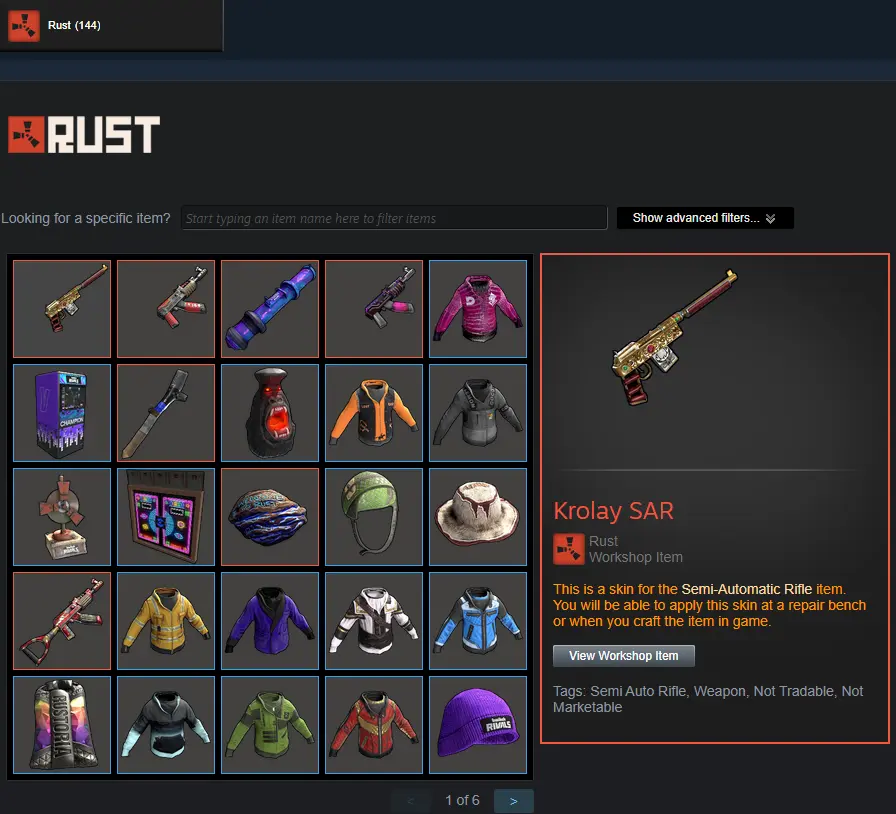
Task: Choose the purple Champion vending machine item
Action: tap(62, 413)
